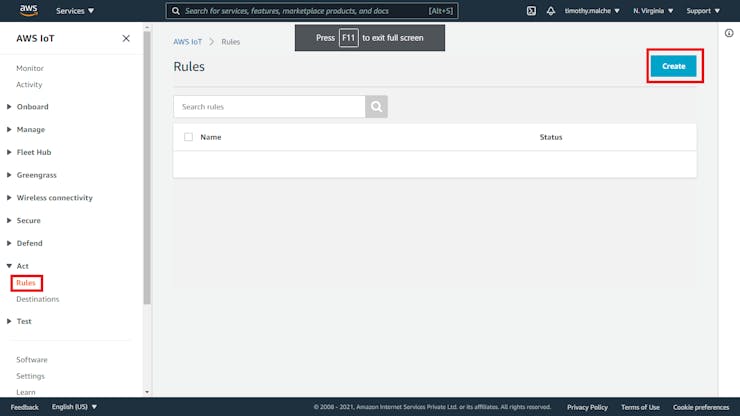Focus the top services search bar
This screenshot has width=740, height=416.
coord(312,11)
